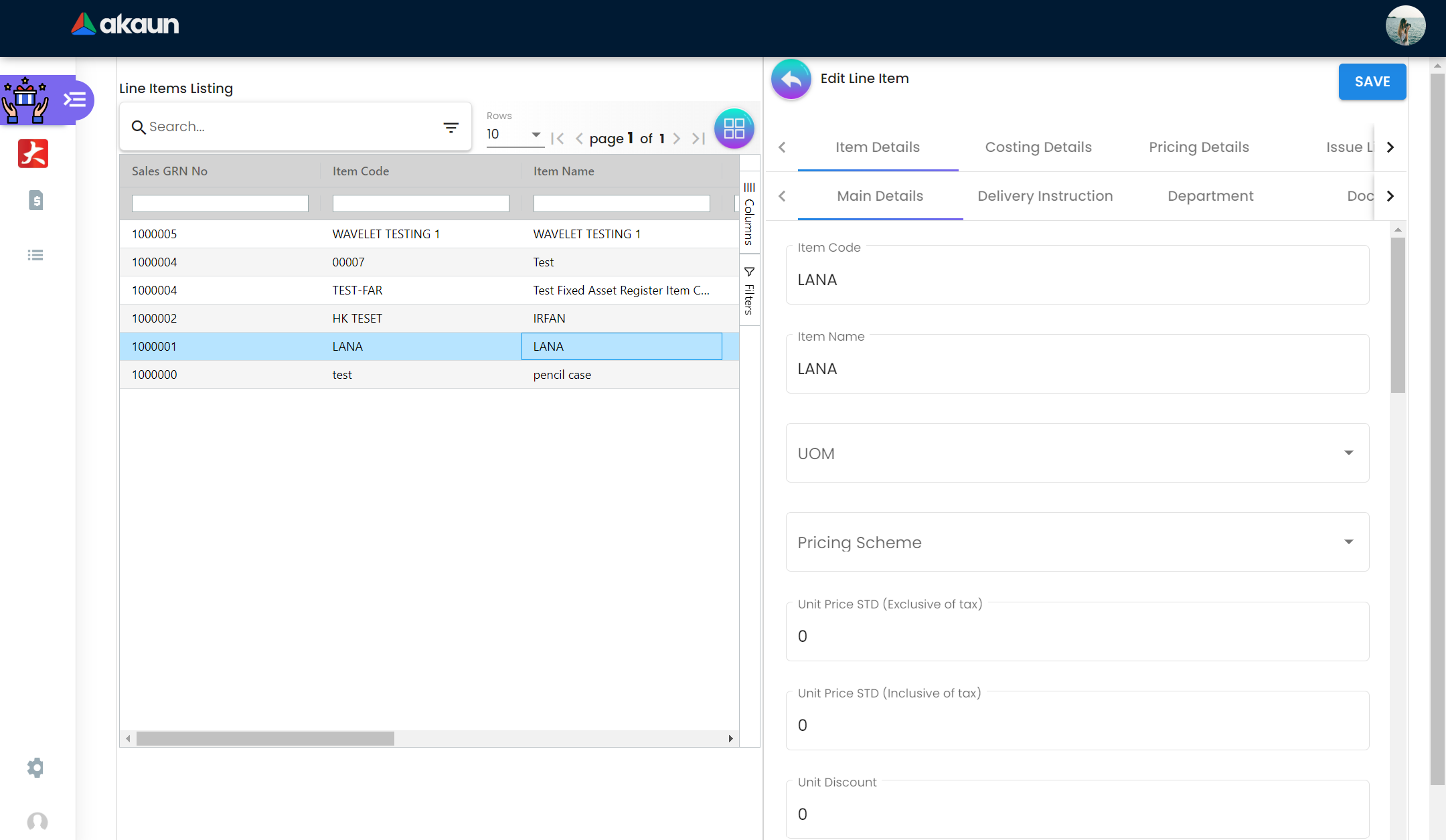1446x840 pixels.
Task: Click the Item Code filter input
Action: (x=420, y=203)
